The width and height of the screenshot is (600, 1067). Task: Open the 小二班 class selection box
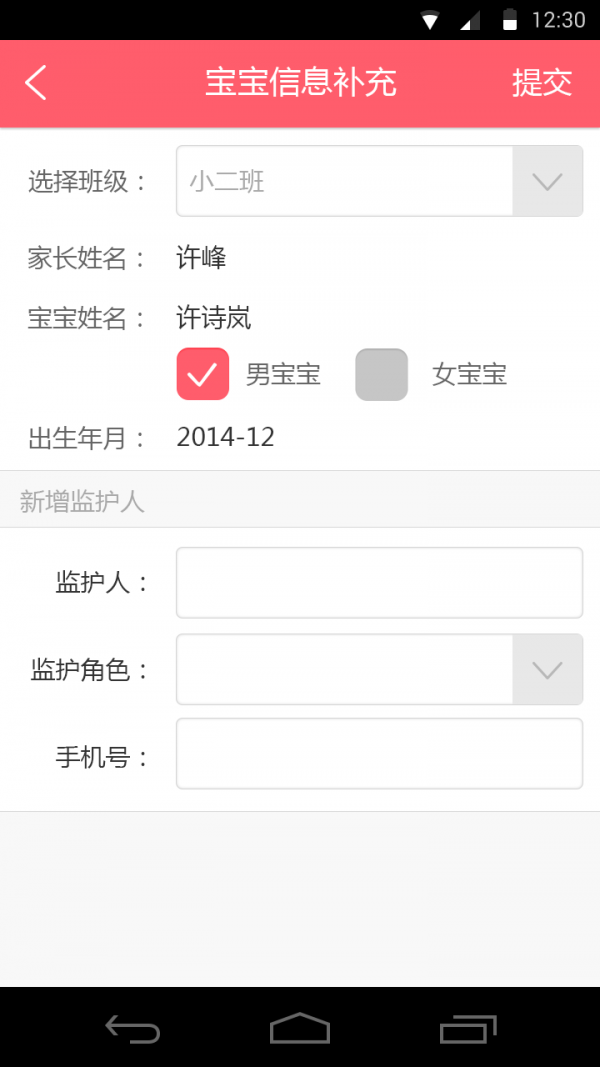(x=345, y=181)
